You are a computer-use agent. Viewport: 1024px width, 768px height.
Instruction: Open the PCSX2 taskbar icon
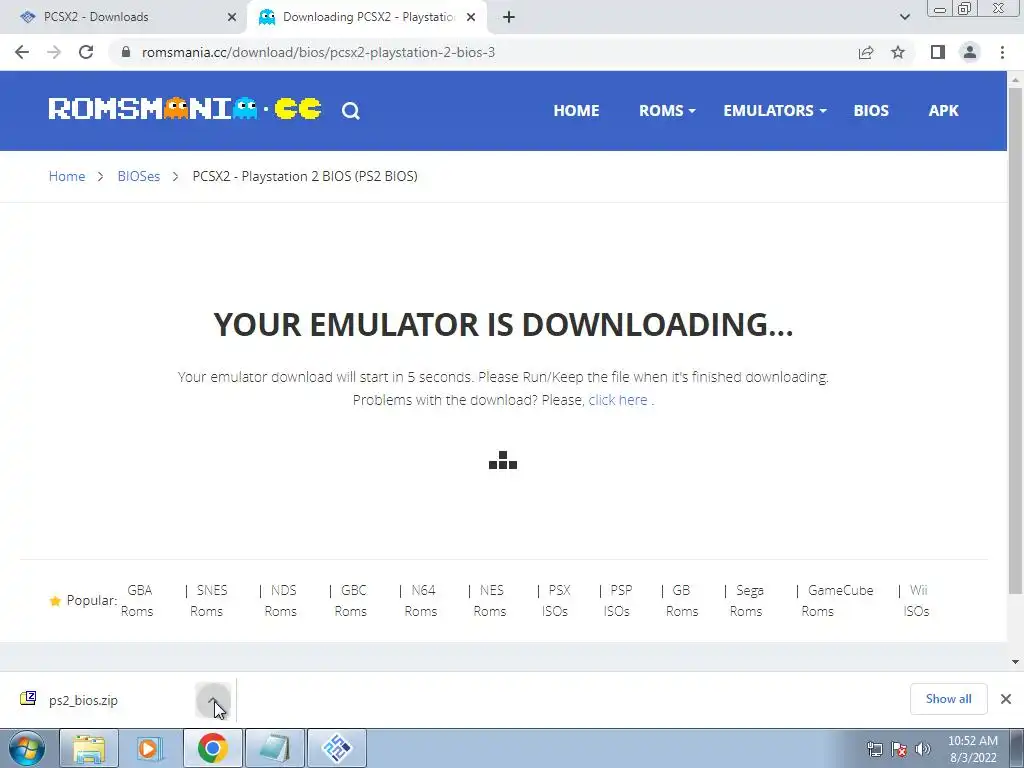click(x=336, y=748)
